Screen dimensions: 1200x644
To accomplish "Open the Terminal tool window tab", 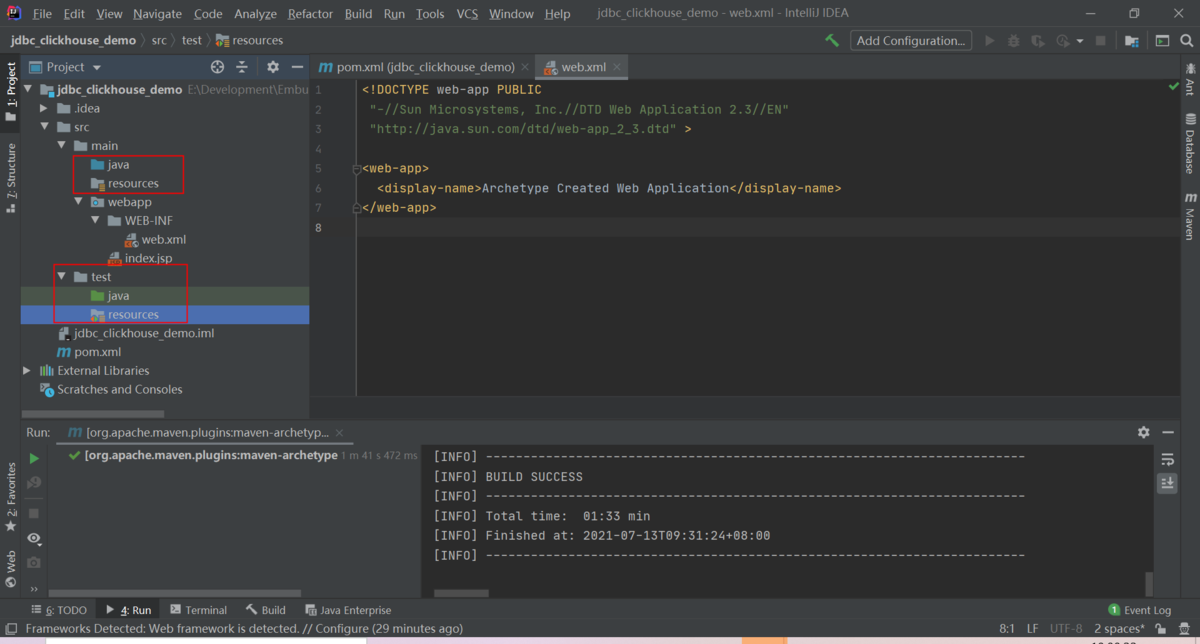I will pyautogui.click(x=198, y=610).
